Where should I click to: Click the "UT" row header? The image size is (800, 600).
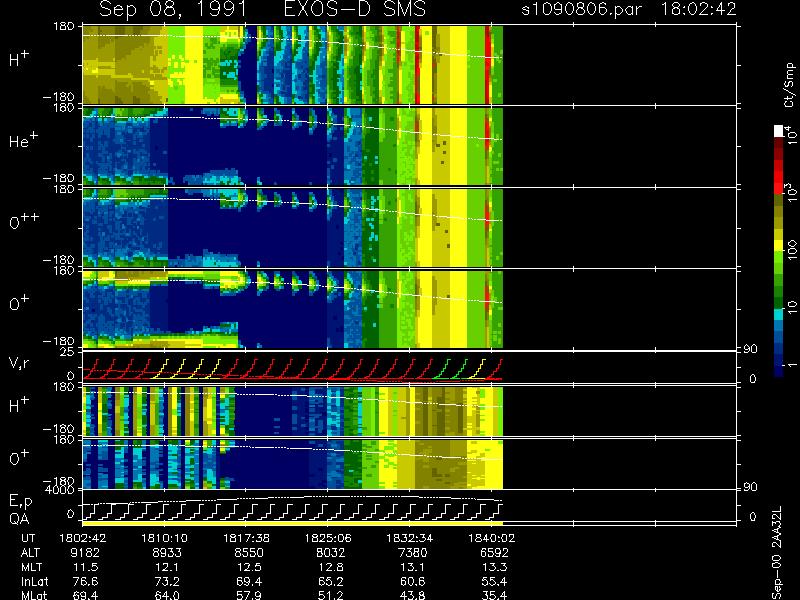29,538
